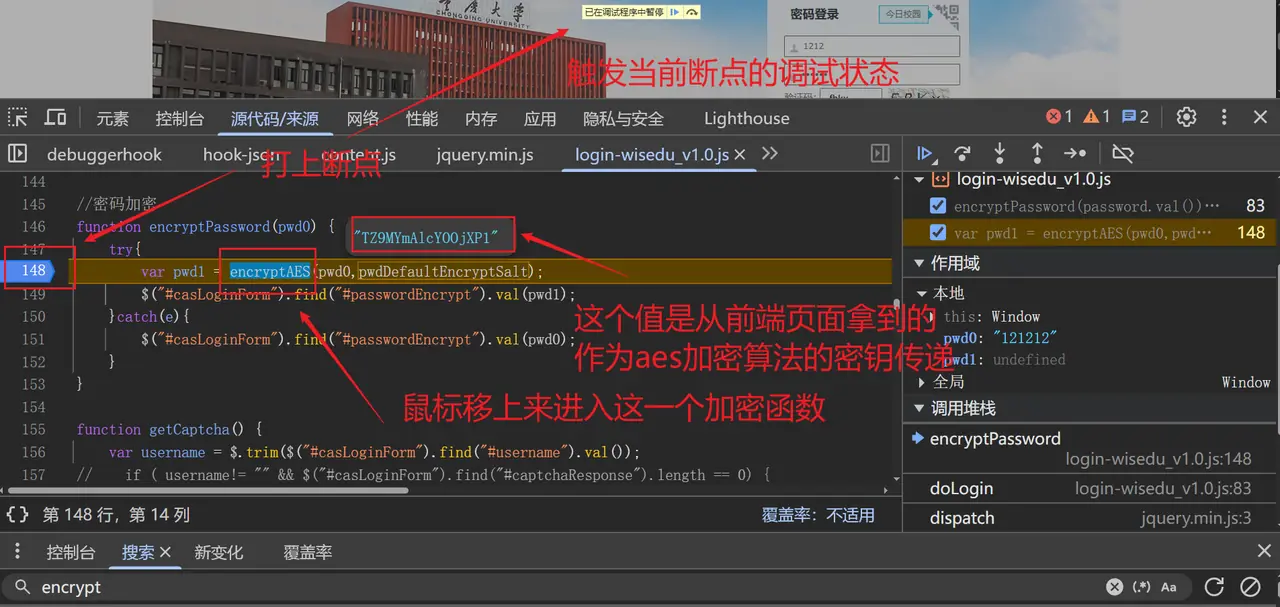1280x607 pixels.
Task: Toggle the regex search option
Action: pyautogui.click(x=1141, y=587)
